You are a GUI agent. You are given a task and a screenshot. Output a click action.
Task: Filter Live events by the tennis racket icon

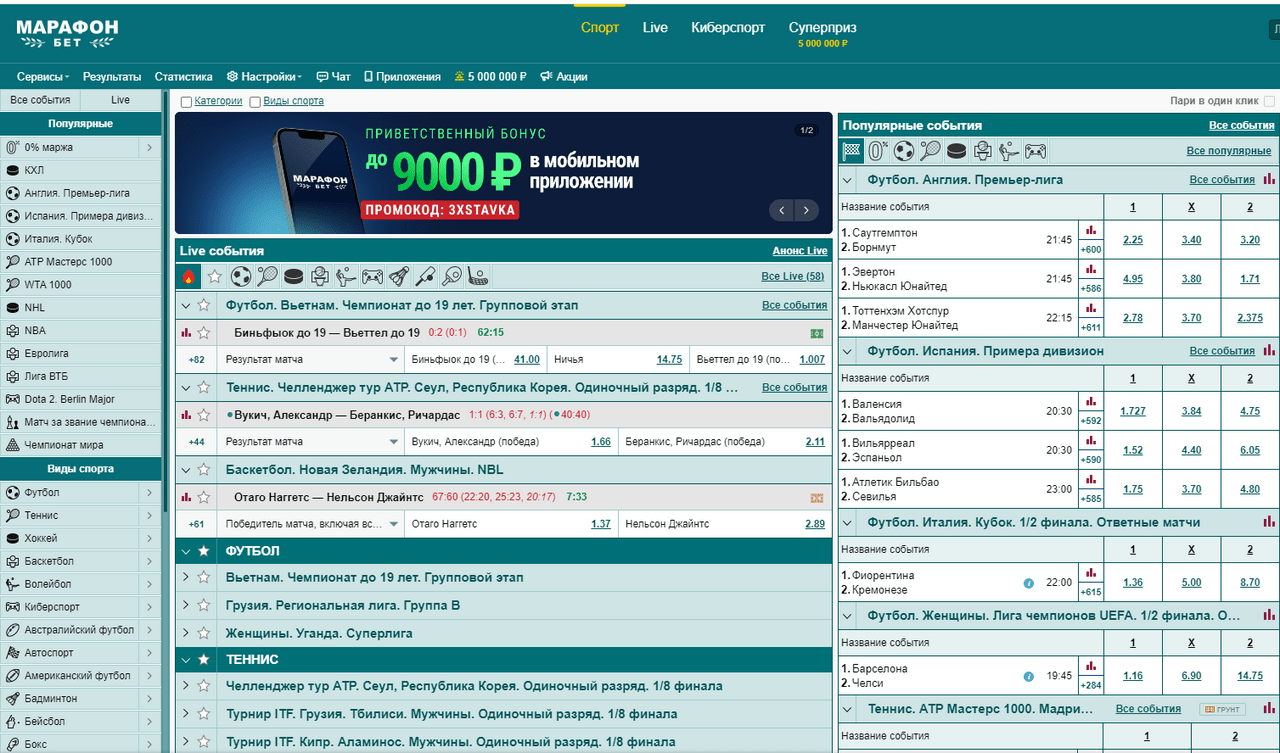(267, 276)
